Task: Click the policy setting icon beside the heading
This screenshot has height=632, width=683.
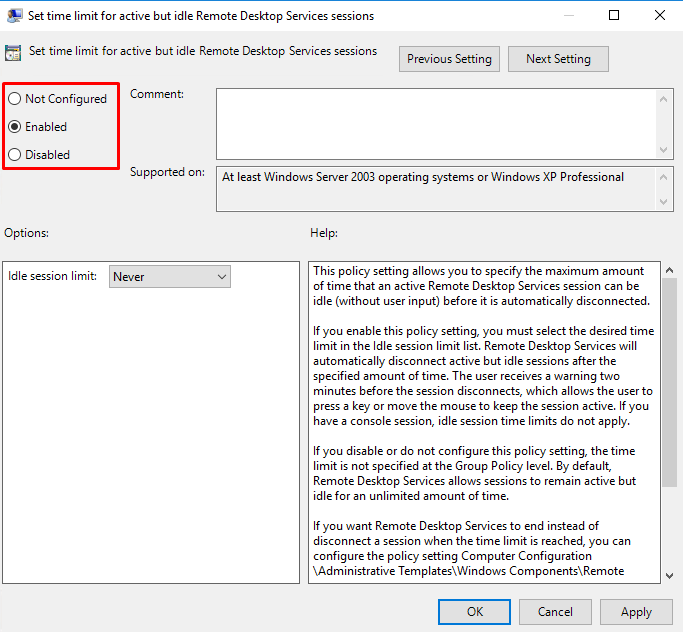Action: coord(14,53)
